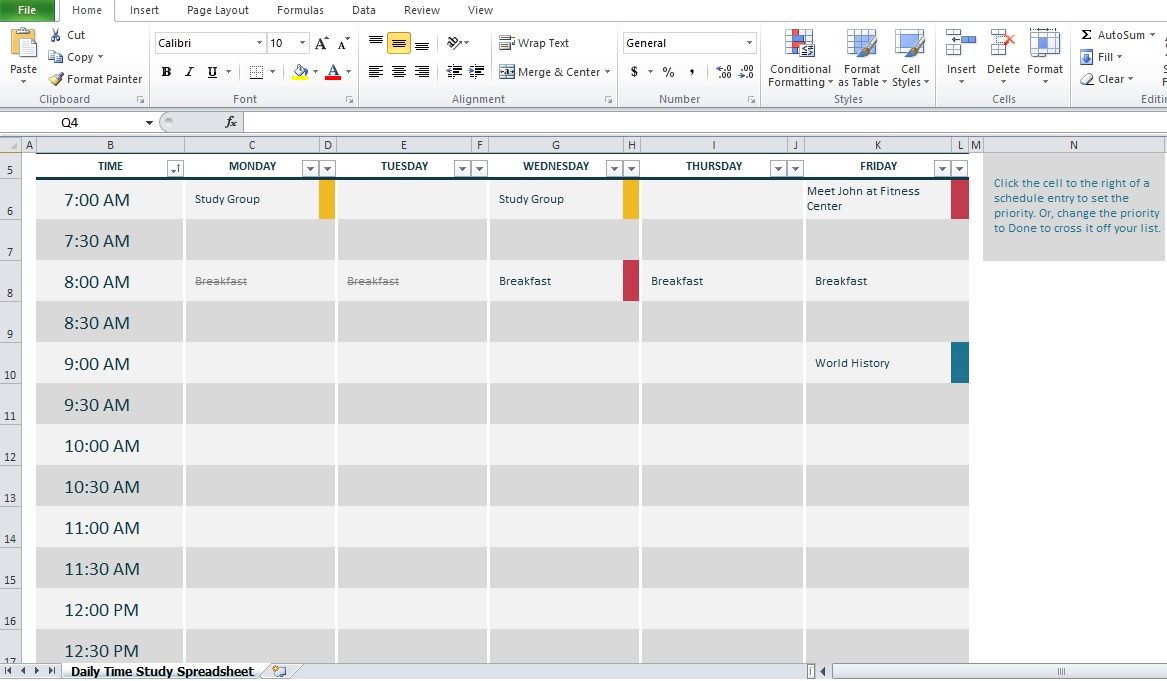
Task: Toggle Italic formatting
Action: (189, 72)
